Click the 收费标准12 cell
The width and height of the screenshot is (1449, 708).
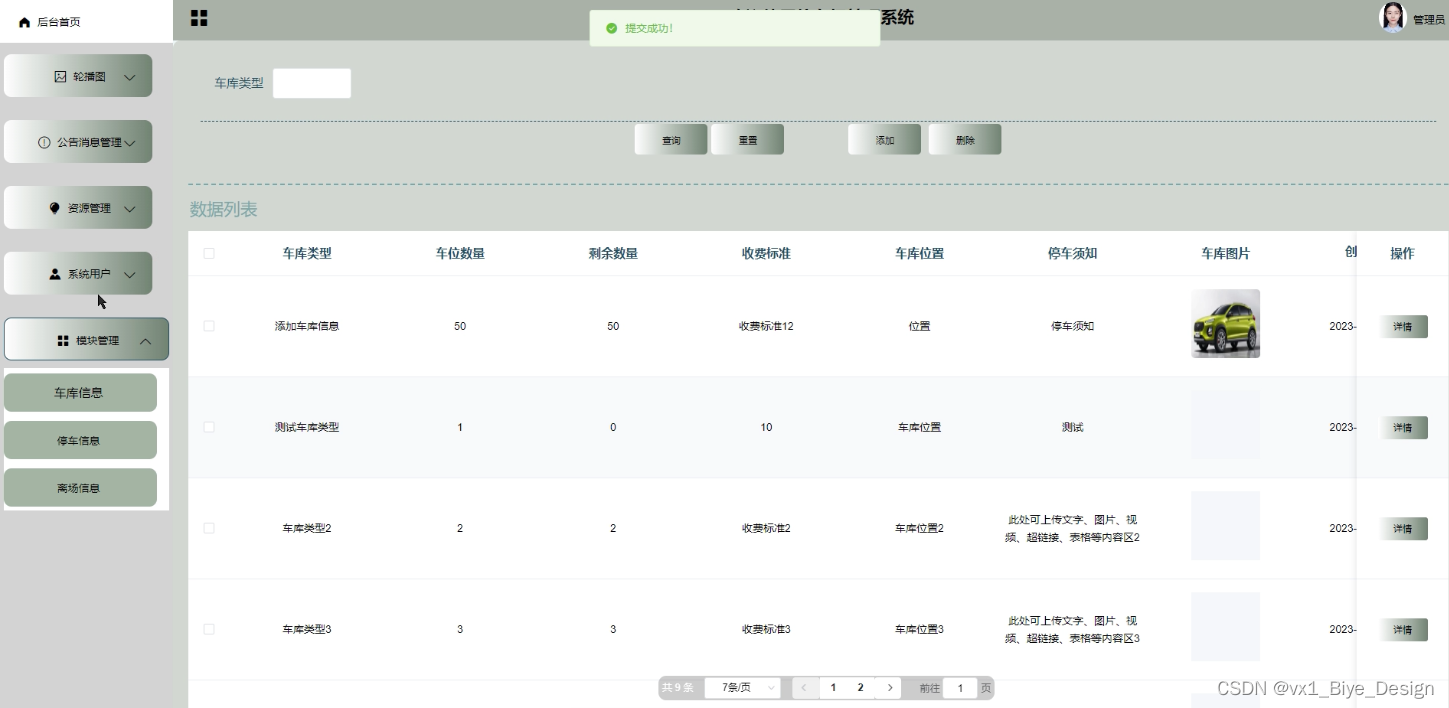pos(766,326)
